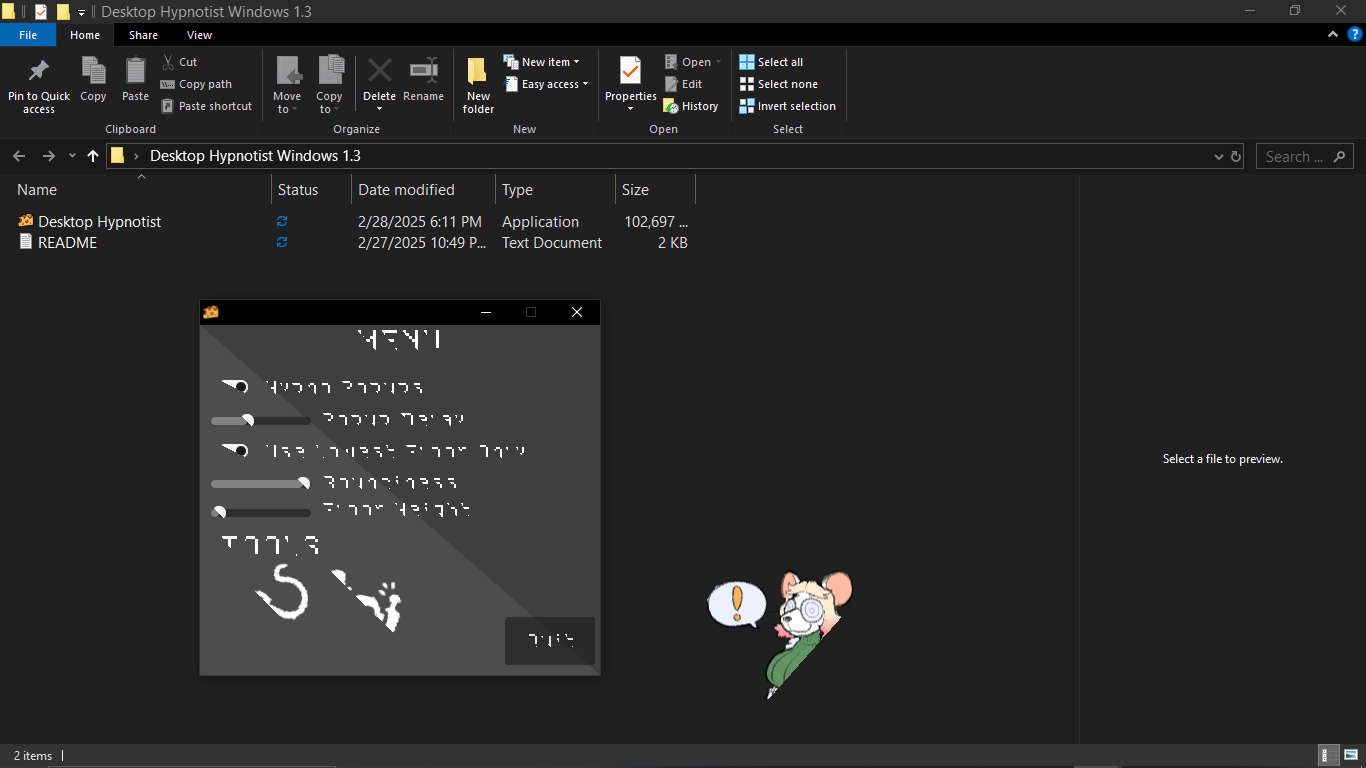The image size is (1366, 768).
Task: Expand the address bar history chevron
Action: 1218,156
